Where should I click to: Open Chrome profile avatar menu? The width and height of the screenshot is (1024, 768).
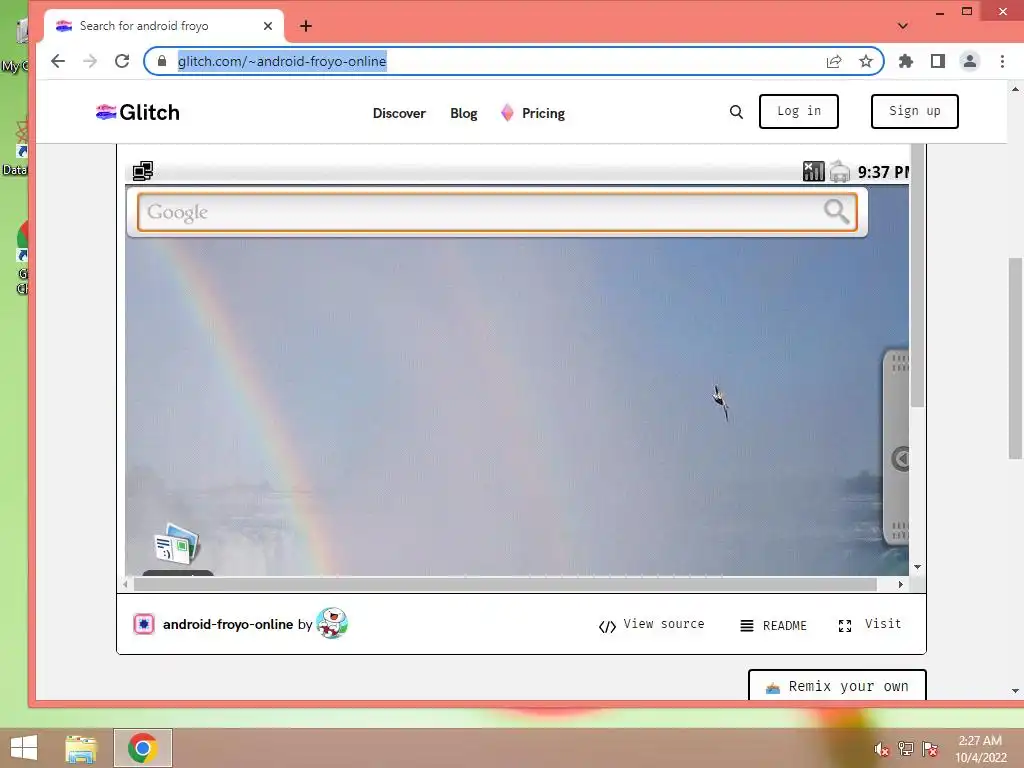click(x=970, y=61)
